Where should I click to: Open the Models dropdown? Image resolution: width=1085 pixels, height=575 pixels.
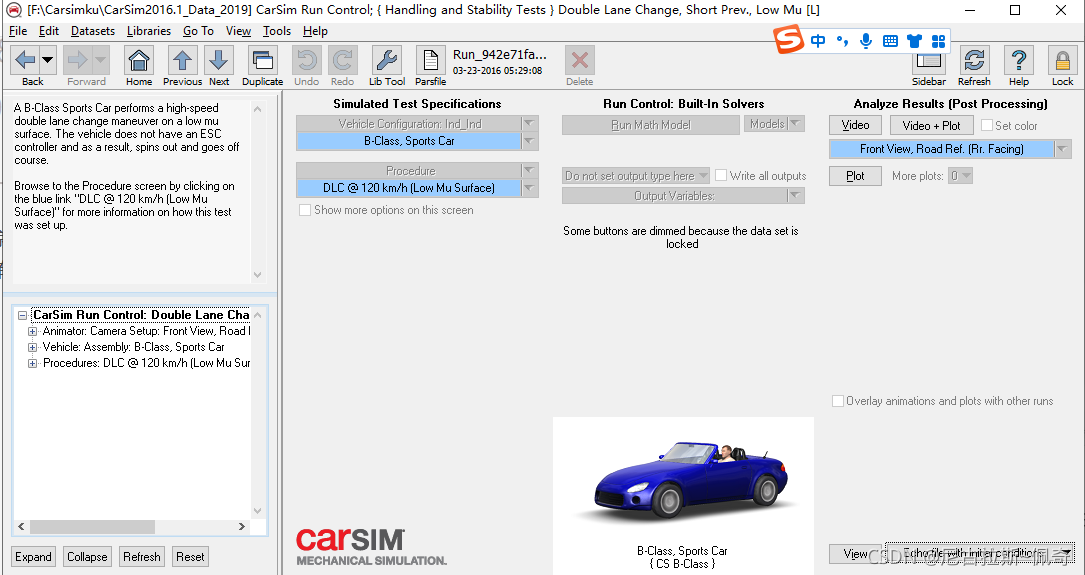(x=774, y=124)
